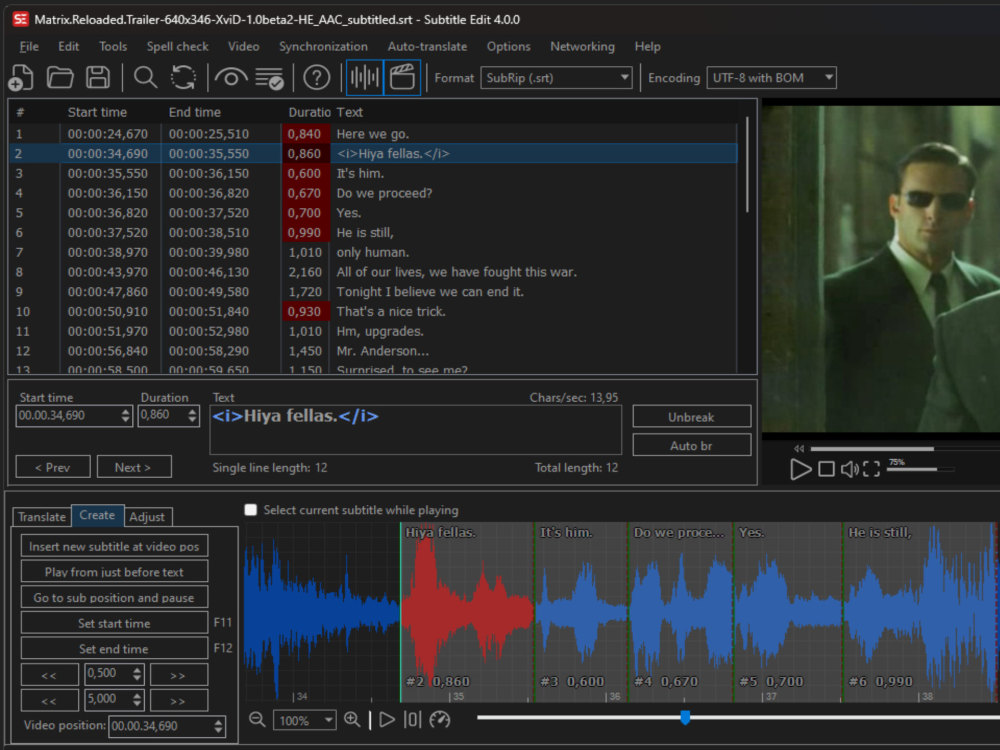Adjust the 0,500 seconds step spinner
The height and width of the screenshot is (750, 1000).
[136, 674]
